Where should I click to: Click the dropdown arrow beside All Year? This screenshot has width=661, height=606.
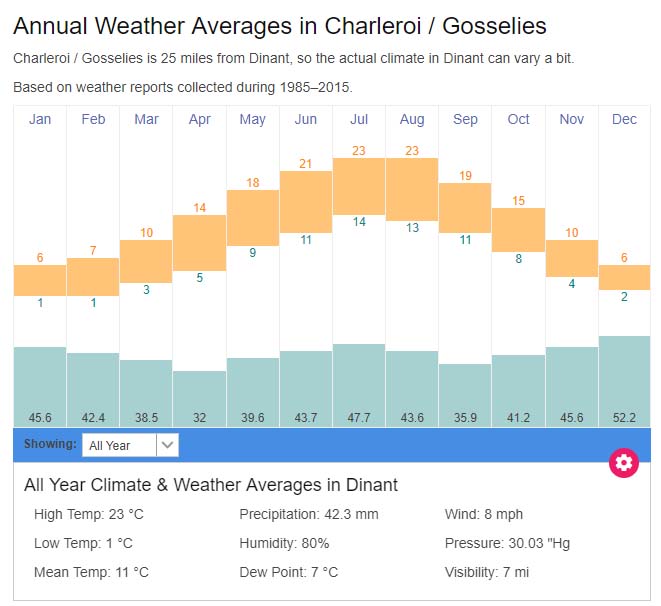click(167, 445)
